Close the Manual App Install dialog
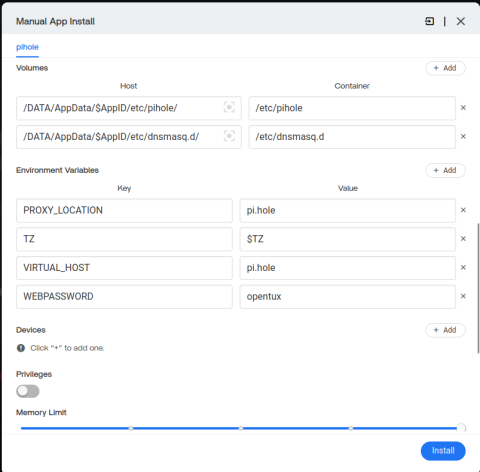Viewport: 480px width, 472px height. [x=461, y=21]
